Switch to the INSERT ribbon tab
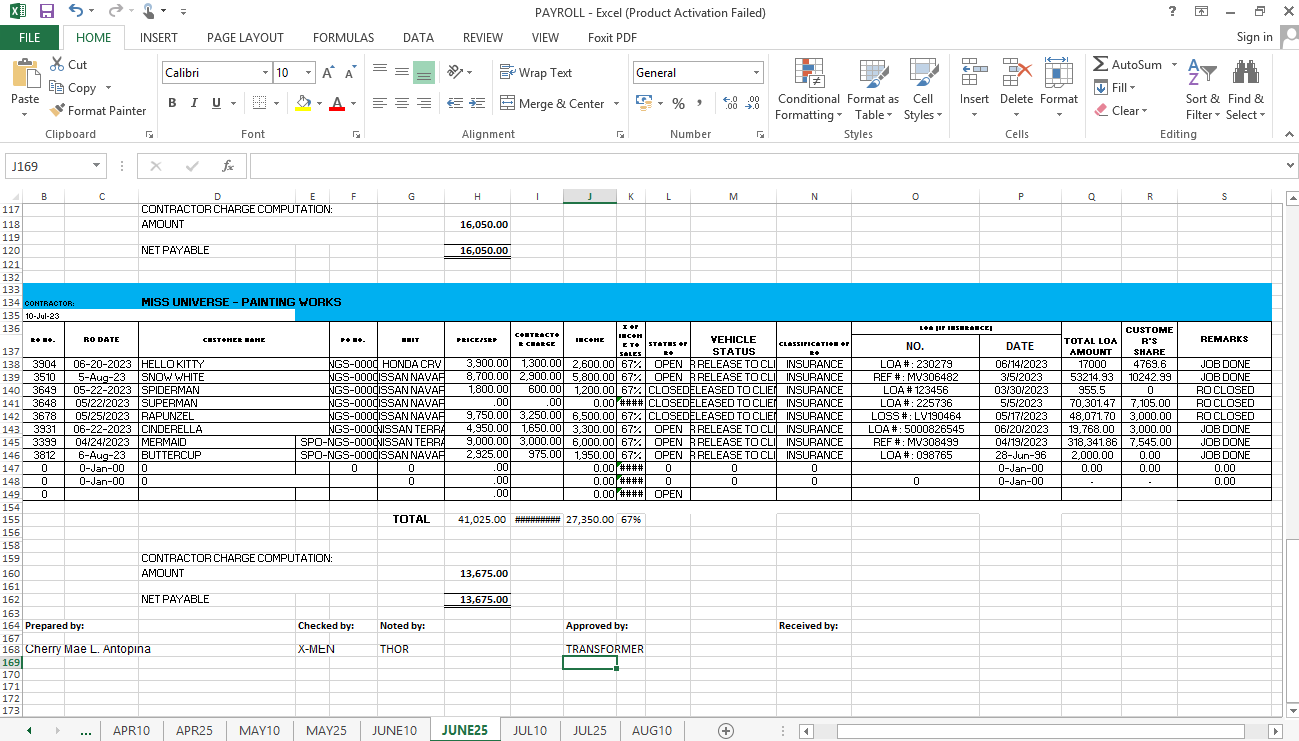The width and height of the screenshot is (1299, 741). click(x=159, y=38)
